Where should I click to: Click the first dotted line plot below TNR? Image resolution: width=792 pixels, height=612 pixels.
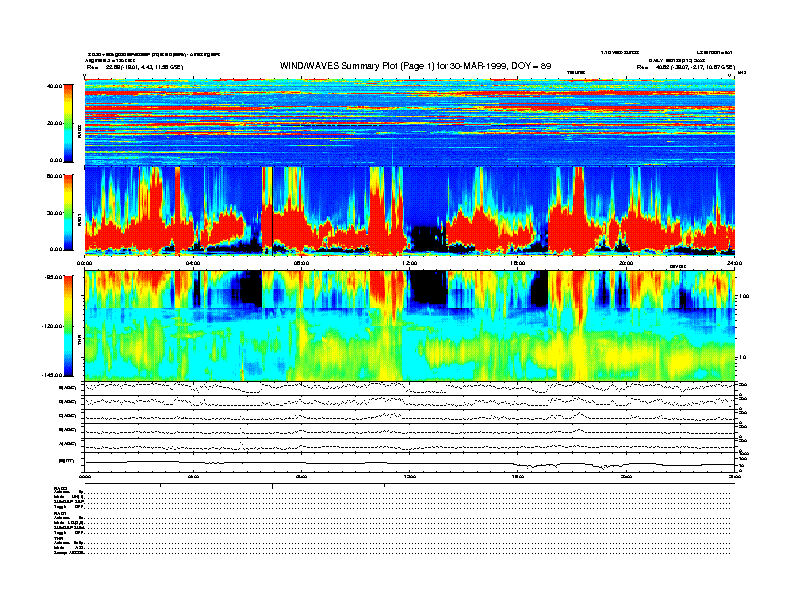coord(410,388)
